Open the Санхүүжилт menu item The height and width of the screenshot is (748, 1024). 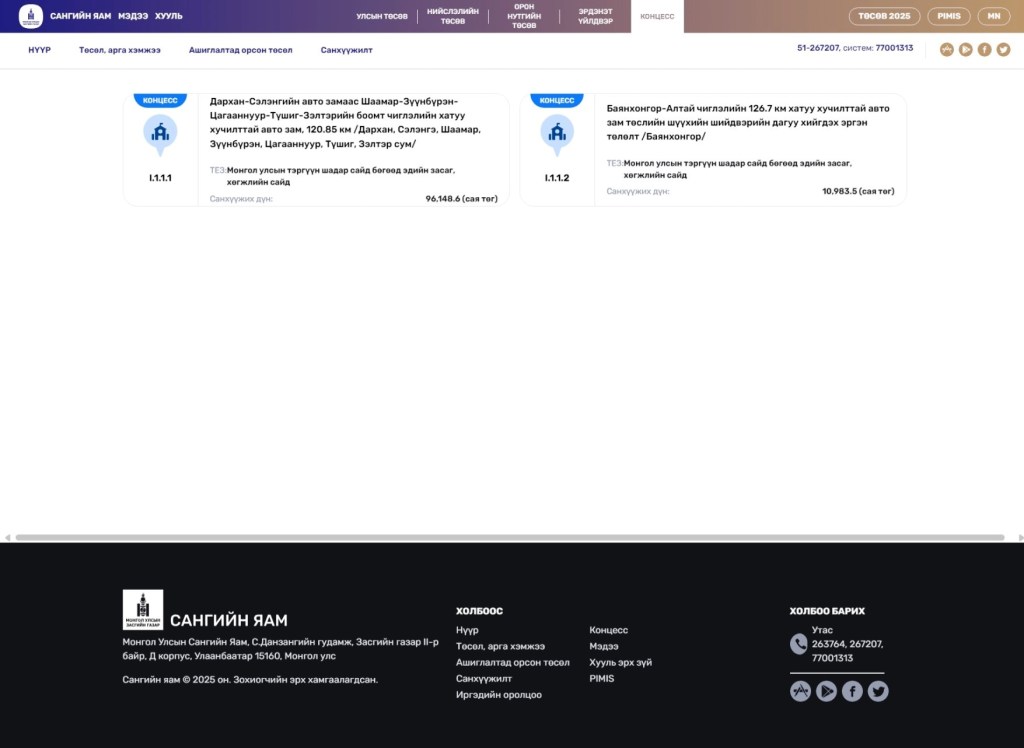(346, 49)
